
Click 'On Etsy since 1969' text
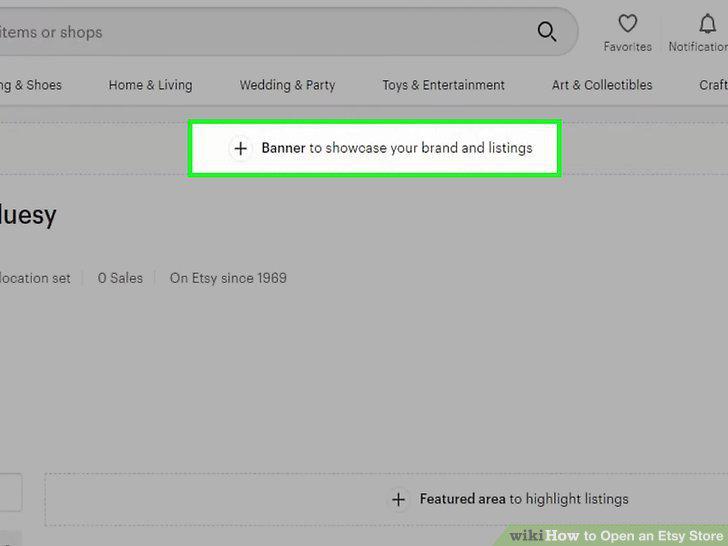coord(228,278)
